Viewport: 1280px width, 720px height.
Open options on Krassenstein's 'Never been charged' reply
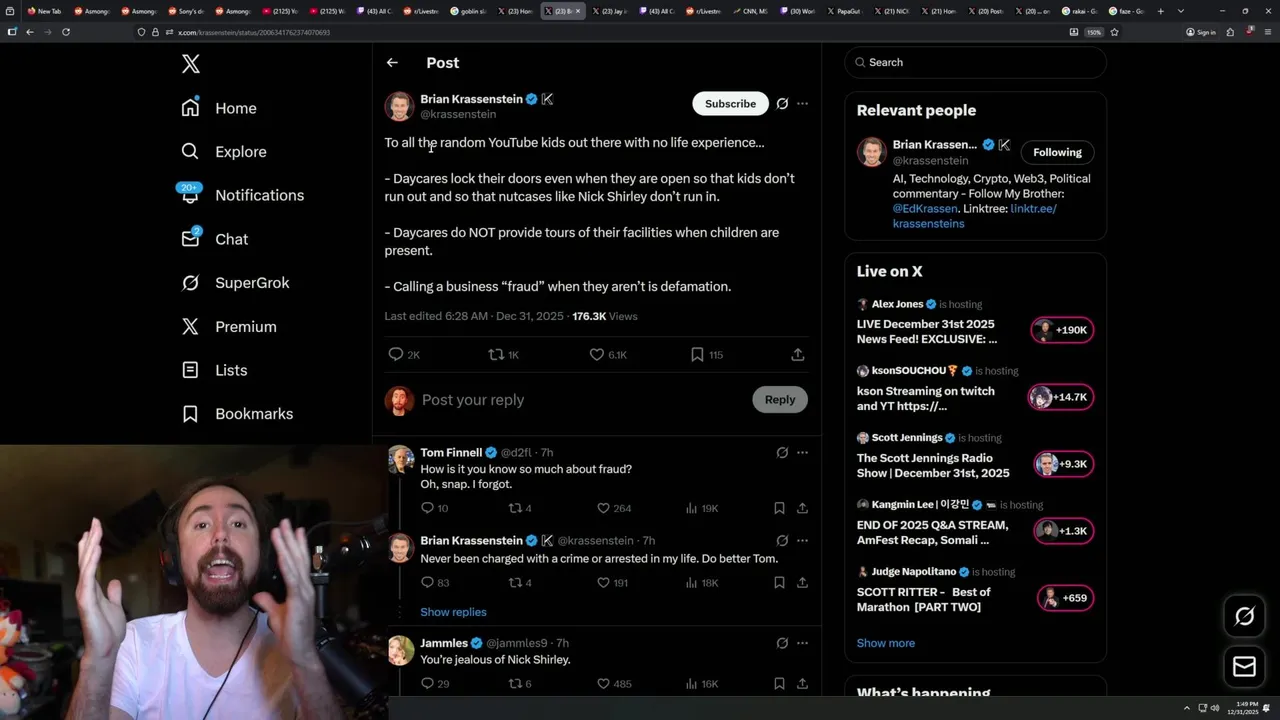coord(802,541)
